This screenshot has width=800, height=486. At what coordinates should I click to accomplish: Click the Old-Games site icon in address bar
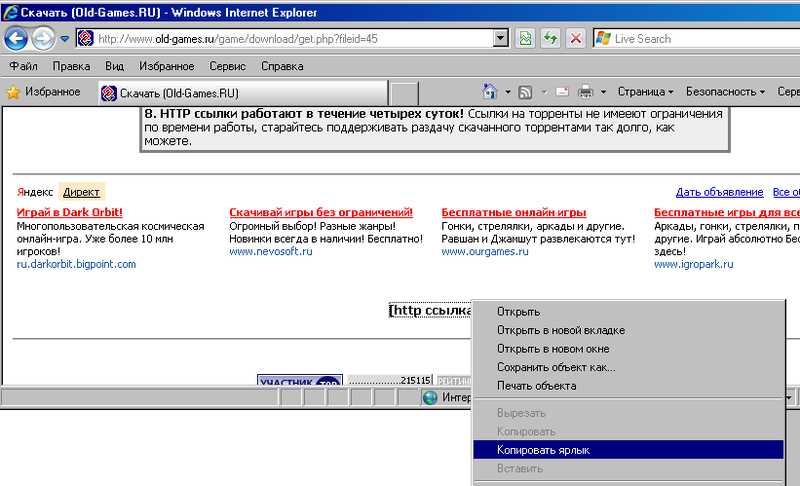[85, 38]
